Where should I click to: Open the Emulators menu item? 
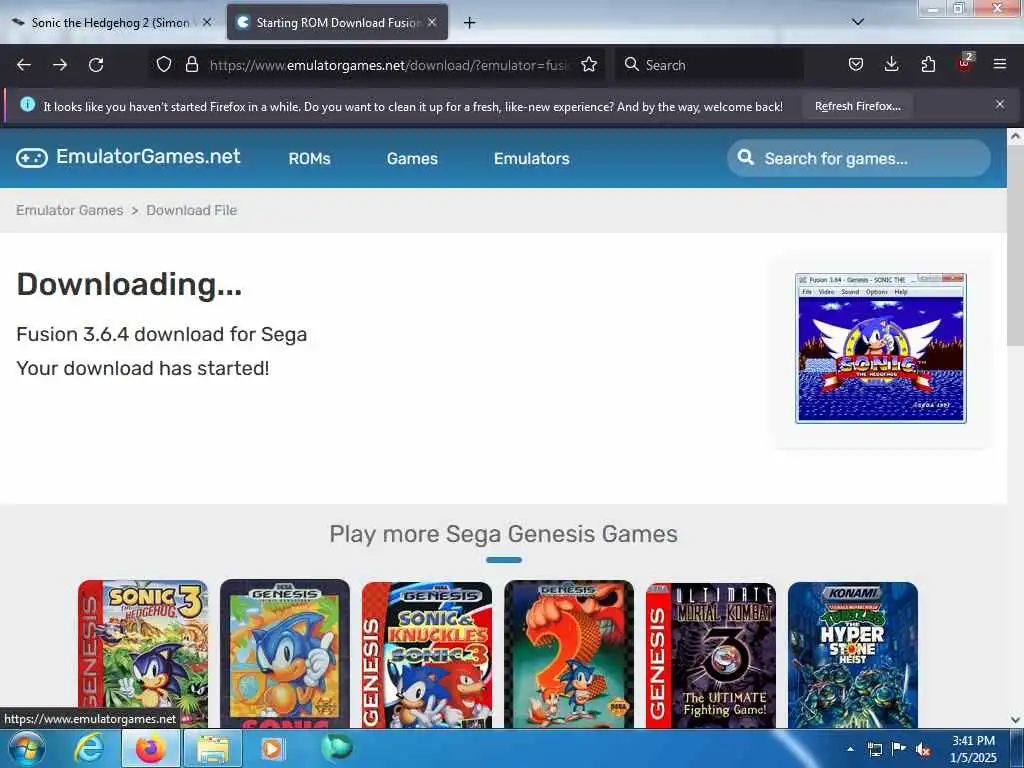[532, 159]
